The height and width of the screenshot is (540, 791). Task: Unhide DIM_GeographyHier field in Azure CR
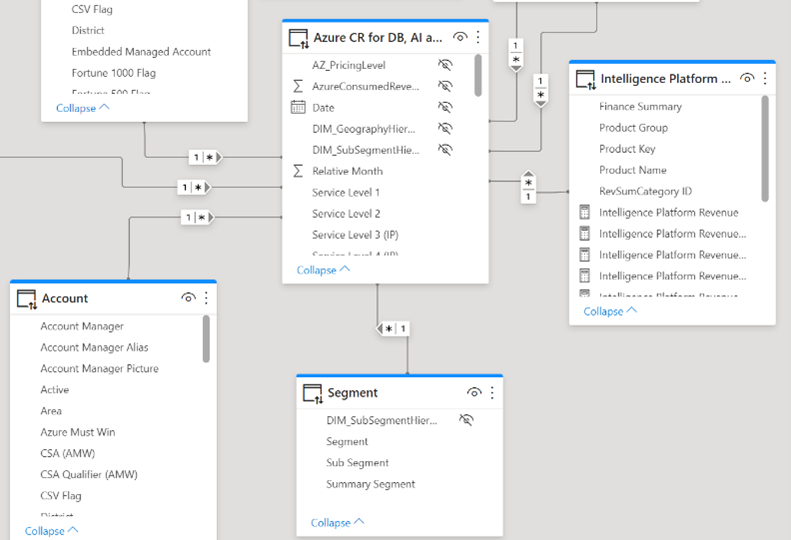(x=445, y=128)
